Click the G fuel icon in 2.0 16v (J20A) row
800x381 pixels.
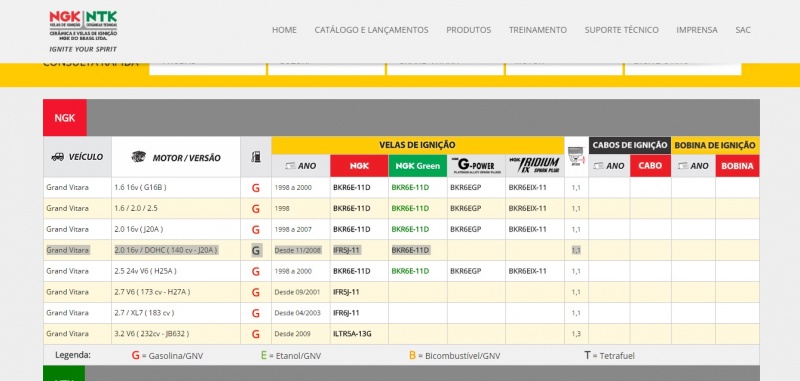(x=256, y=230)
